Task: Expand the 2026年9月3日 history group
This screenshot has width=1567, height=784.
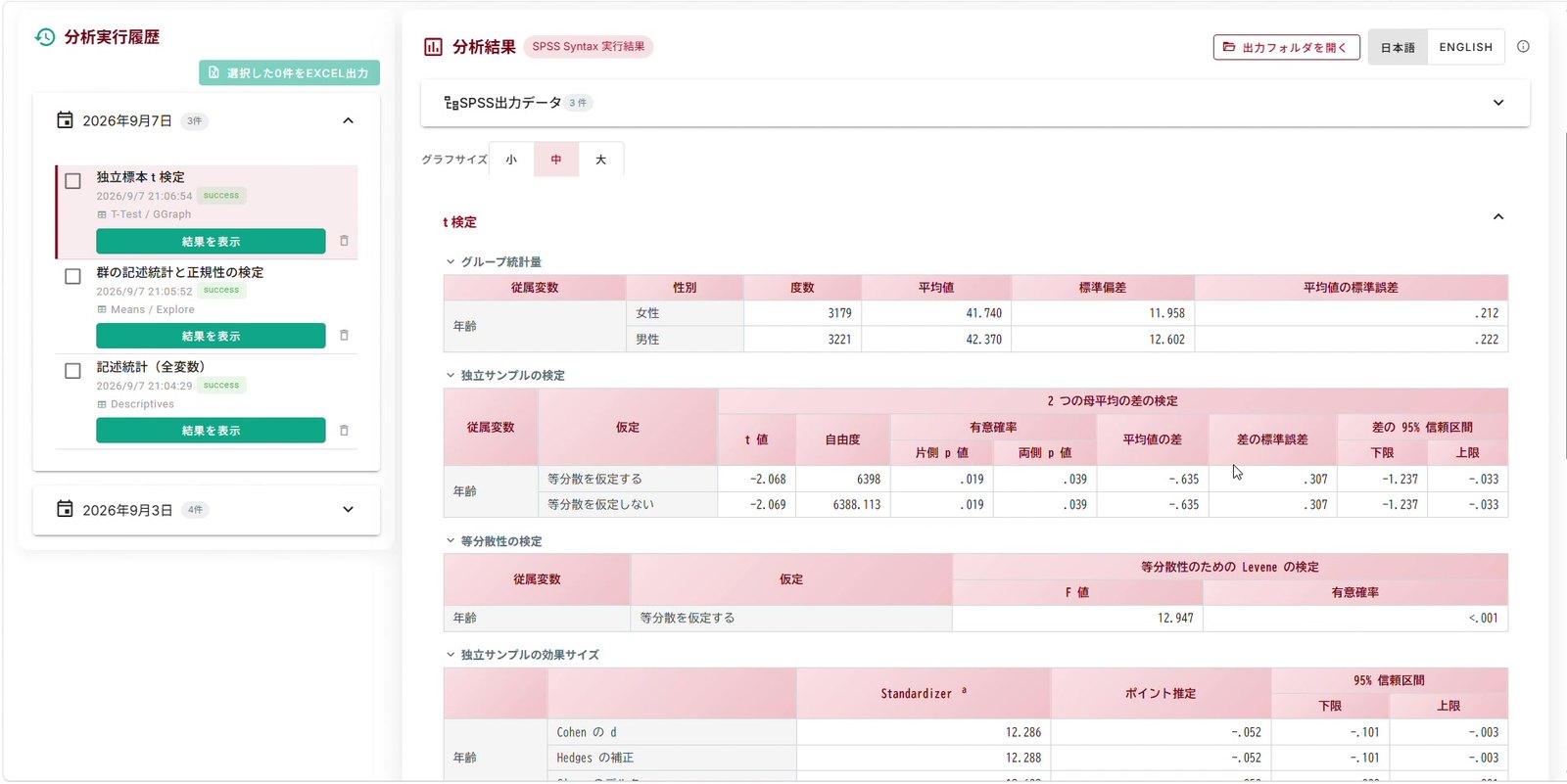Action: [x=348, y=509]
